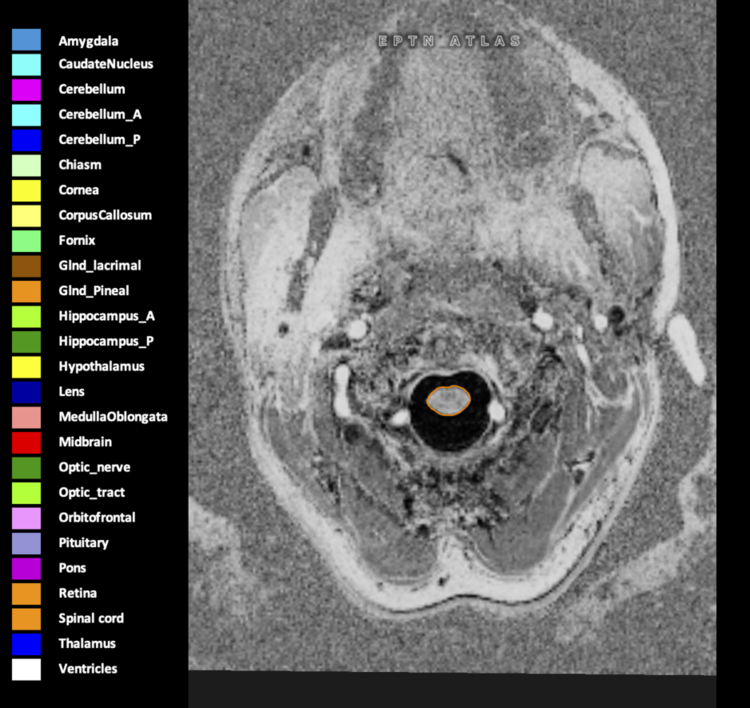Select the Retina orange swatch
This screenshot has height=708, width=750.
pos(26,594)
